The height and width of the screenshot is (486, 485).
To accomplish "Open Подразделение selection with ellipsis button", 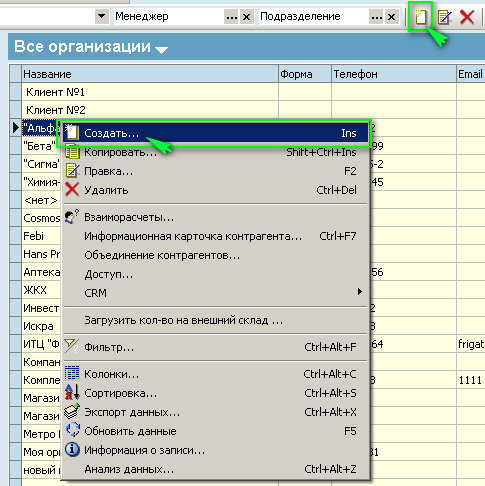I will pos(377,17).
